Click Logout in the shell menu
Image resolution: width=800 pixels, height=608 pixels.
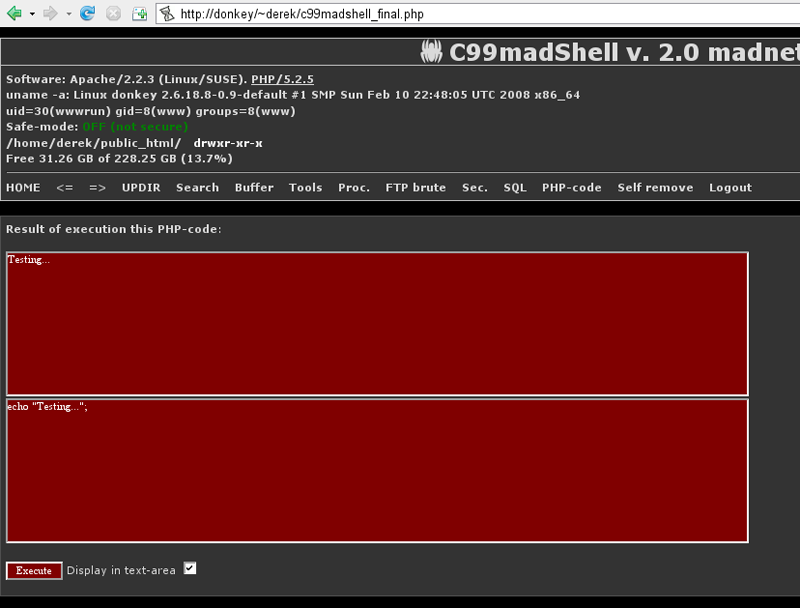[x=730, y=188]
